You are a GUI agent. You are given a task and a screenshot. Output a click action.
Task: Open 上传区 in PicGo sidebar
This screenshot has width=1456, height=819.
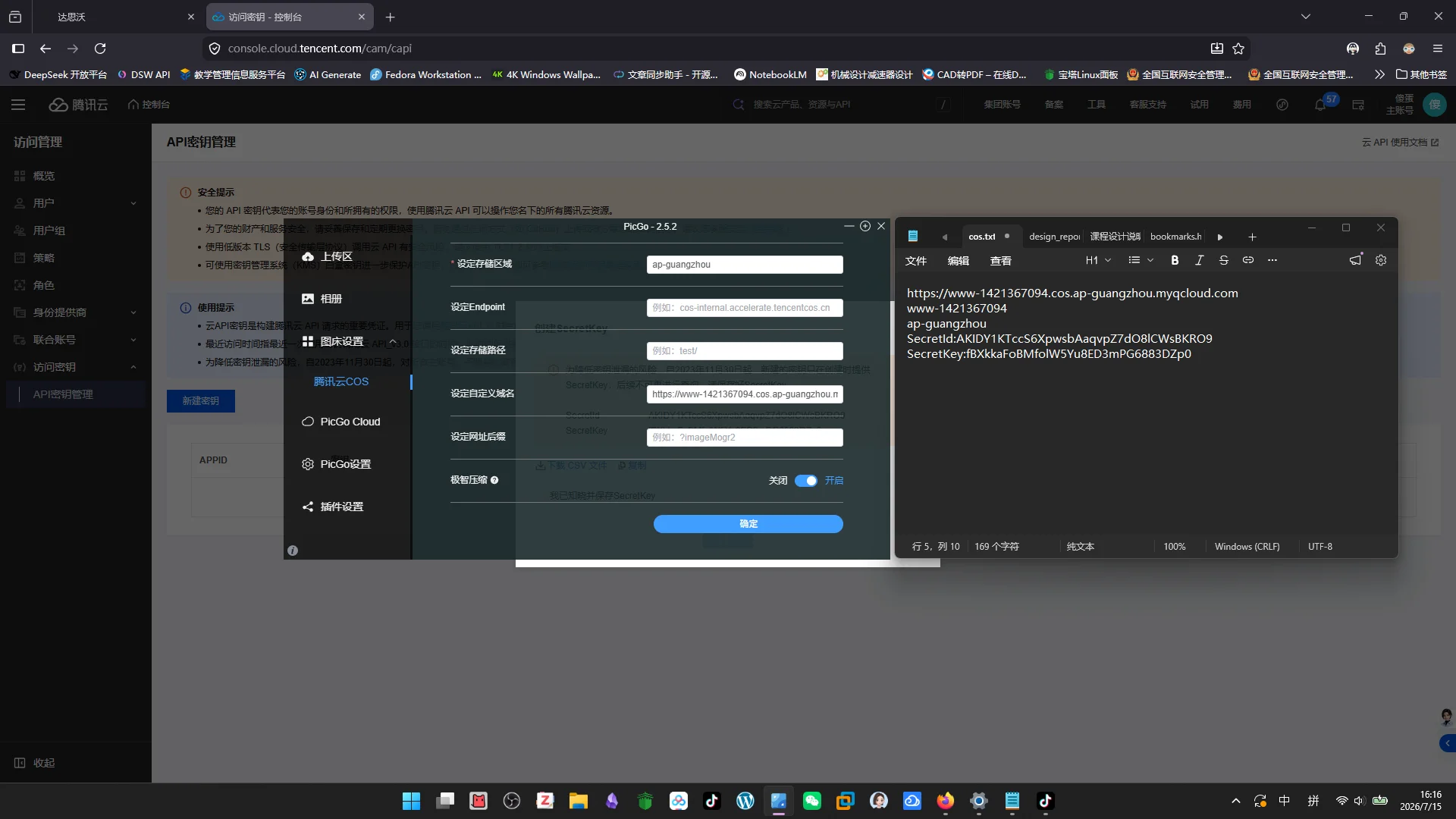coord(328,256)
